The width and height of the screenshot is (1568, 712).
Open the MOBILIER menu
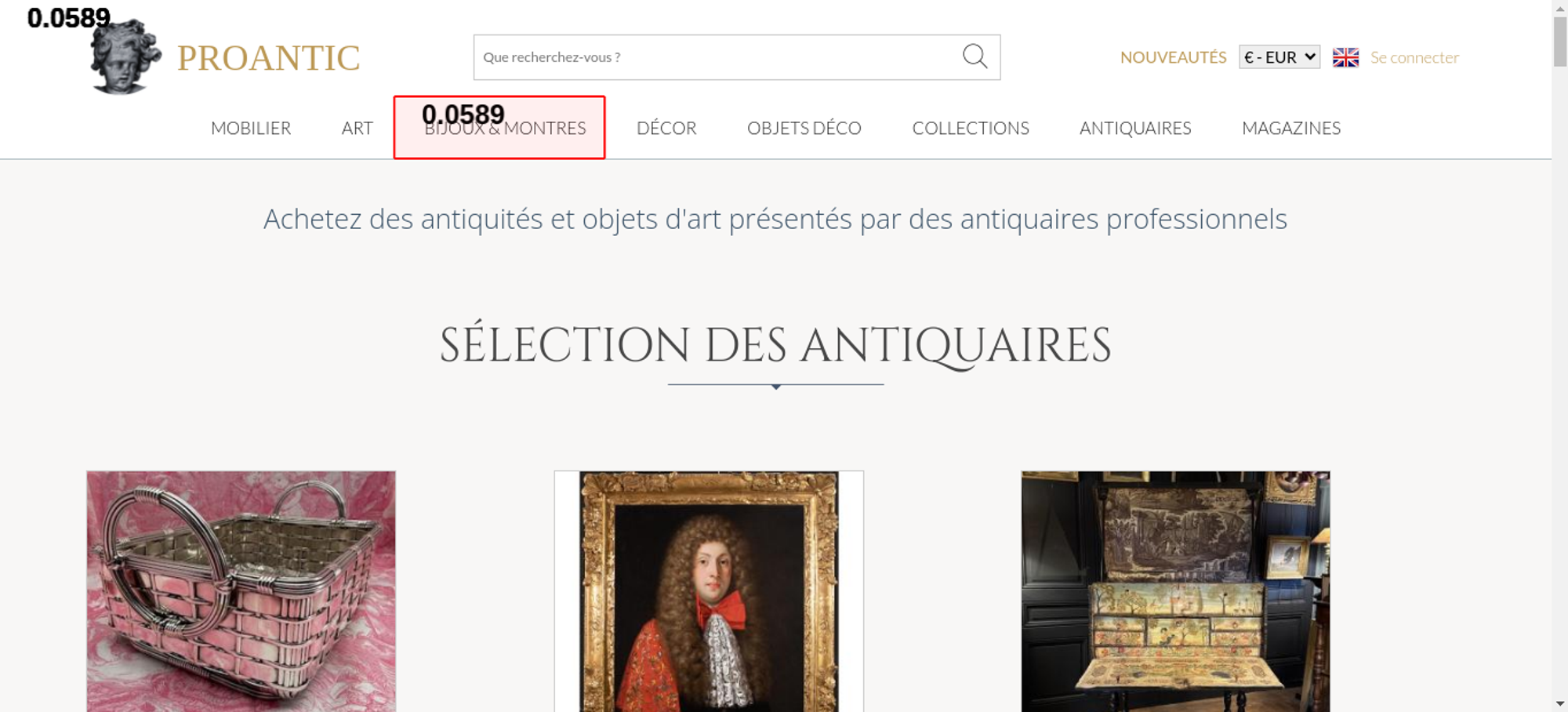tap(251, 128)
